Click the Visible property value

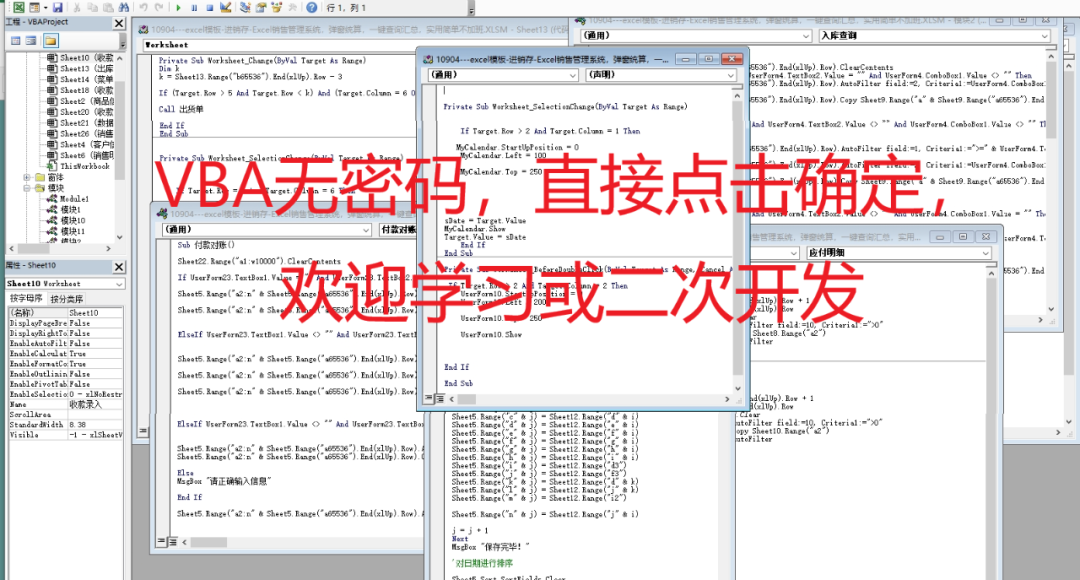(95, 435)
